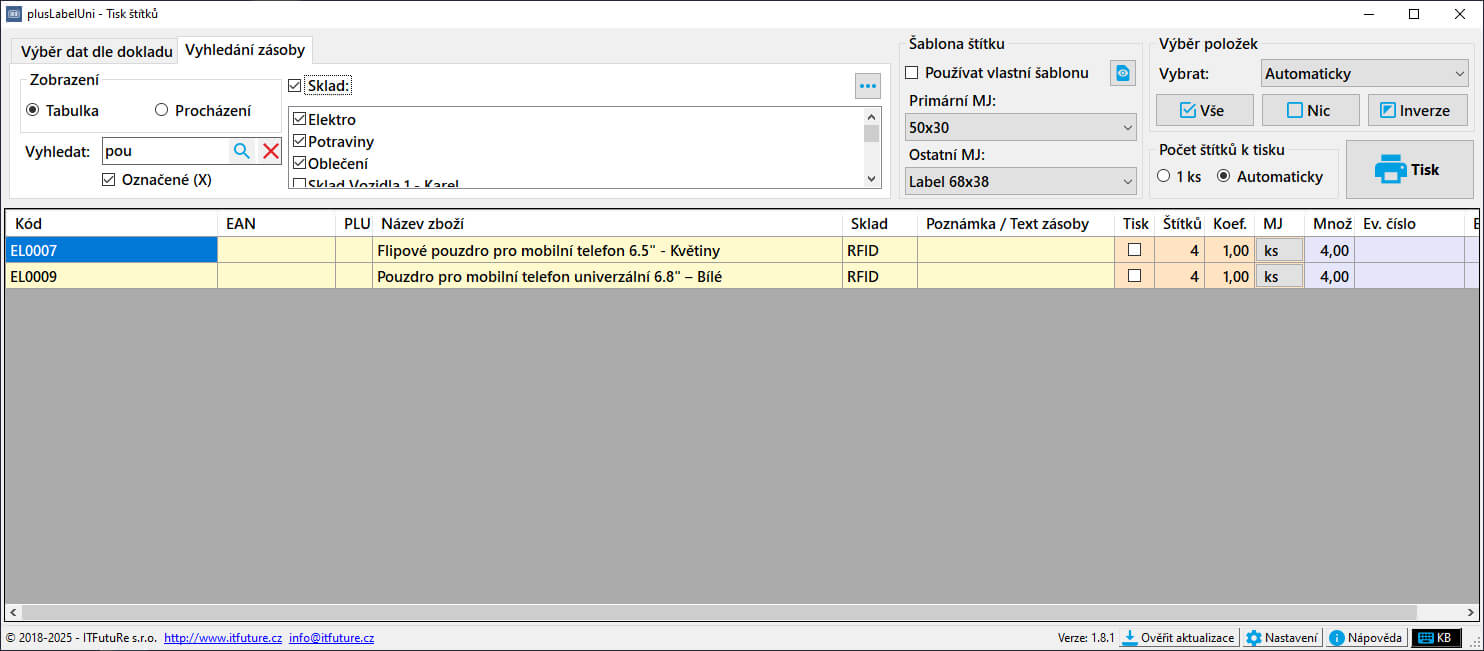Open the Primární MJ 50x30 dropdown

tap(1020, 128)
